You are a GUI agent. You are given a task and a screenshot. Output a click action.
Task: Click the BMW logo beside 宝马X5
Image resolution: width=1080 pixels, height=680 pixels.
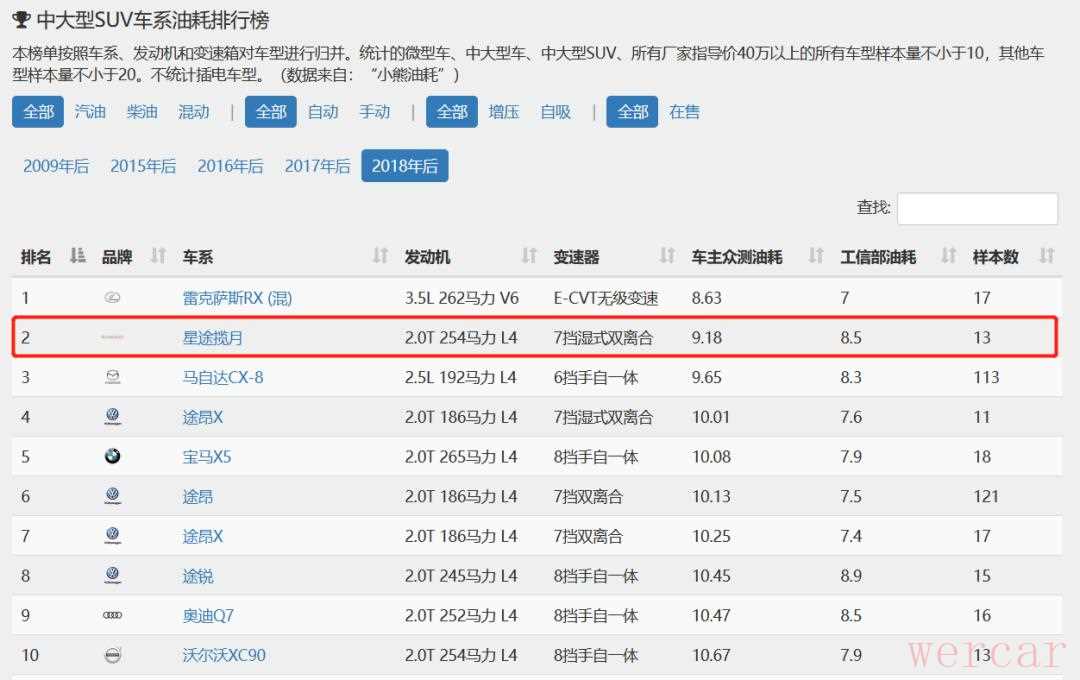(x=112, y=456)
